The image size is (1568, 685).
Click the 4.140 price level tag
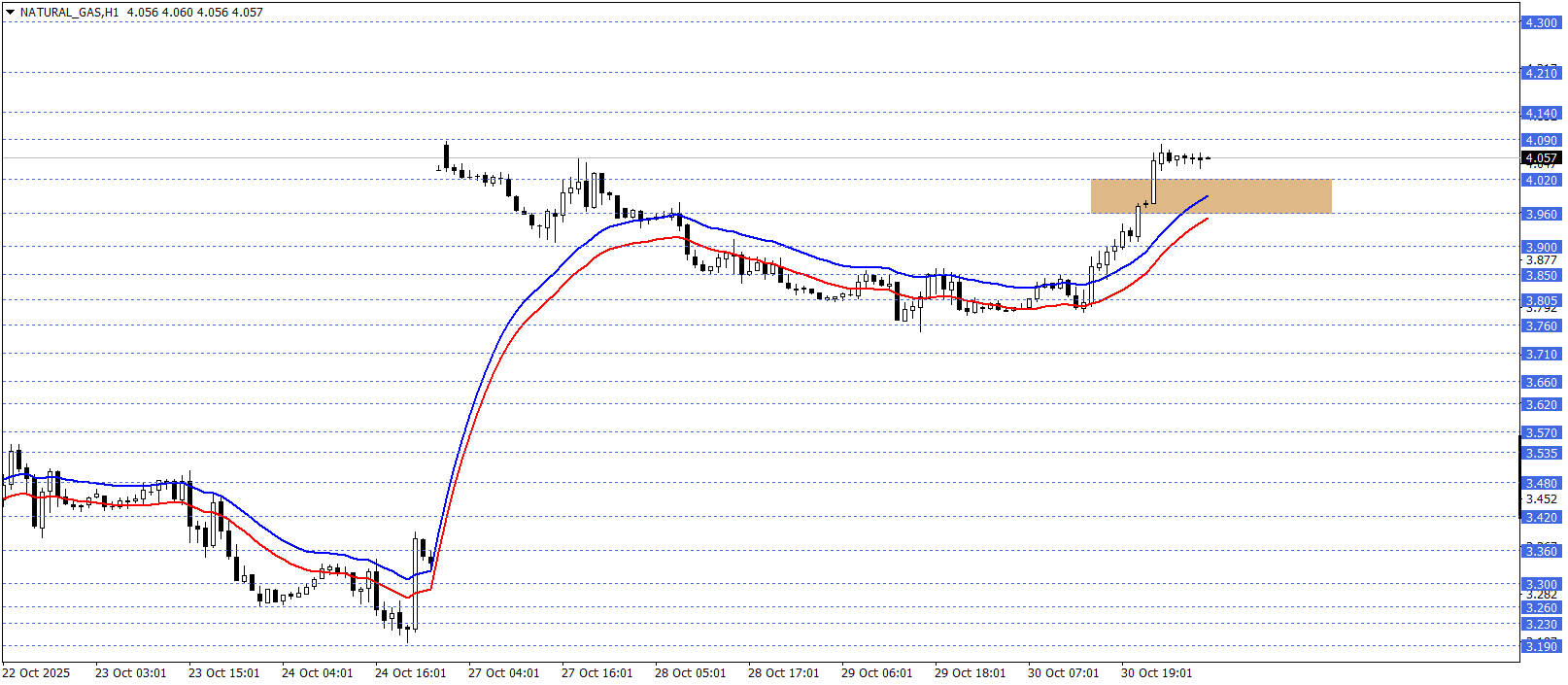(1541, 114)
